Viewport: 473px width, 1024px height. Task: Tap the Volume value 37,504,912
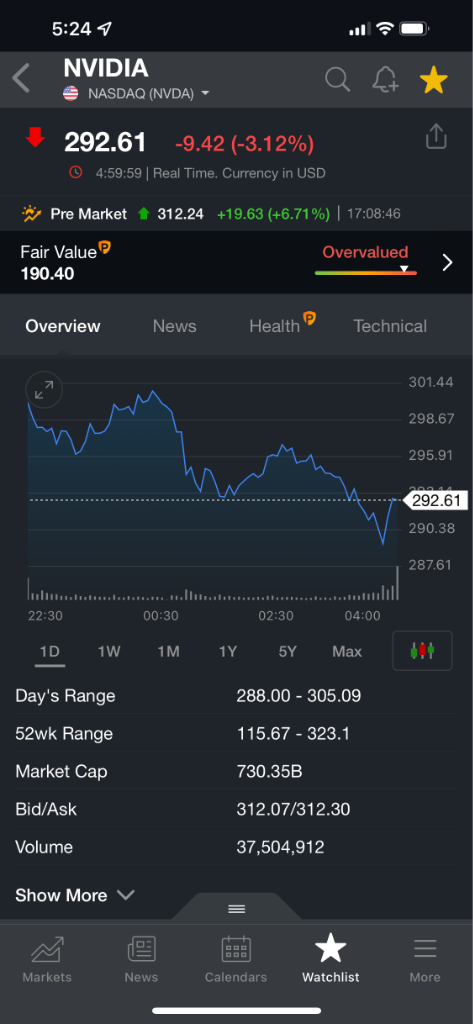(280, 847)
